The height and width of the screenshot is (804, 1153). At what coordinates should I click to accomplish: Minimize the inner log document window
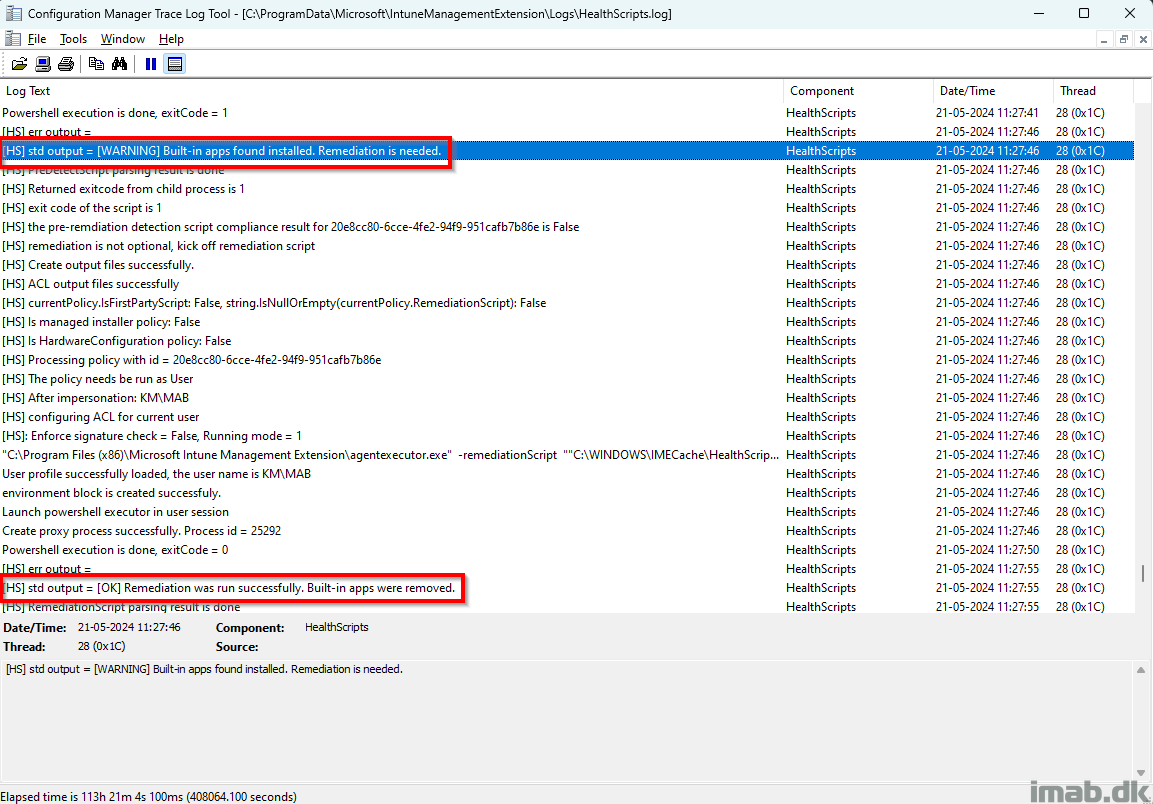click(1104, 40)
